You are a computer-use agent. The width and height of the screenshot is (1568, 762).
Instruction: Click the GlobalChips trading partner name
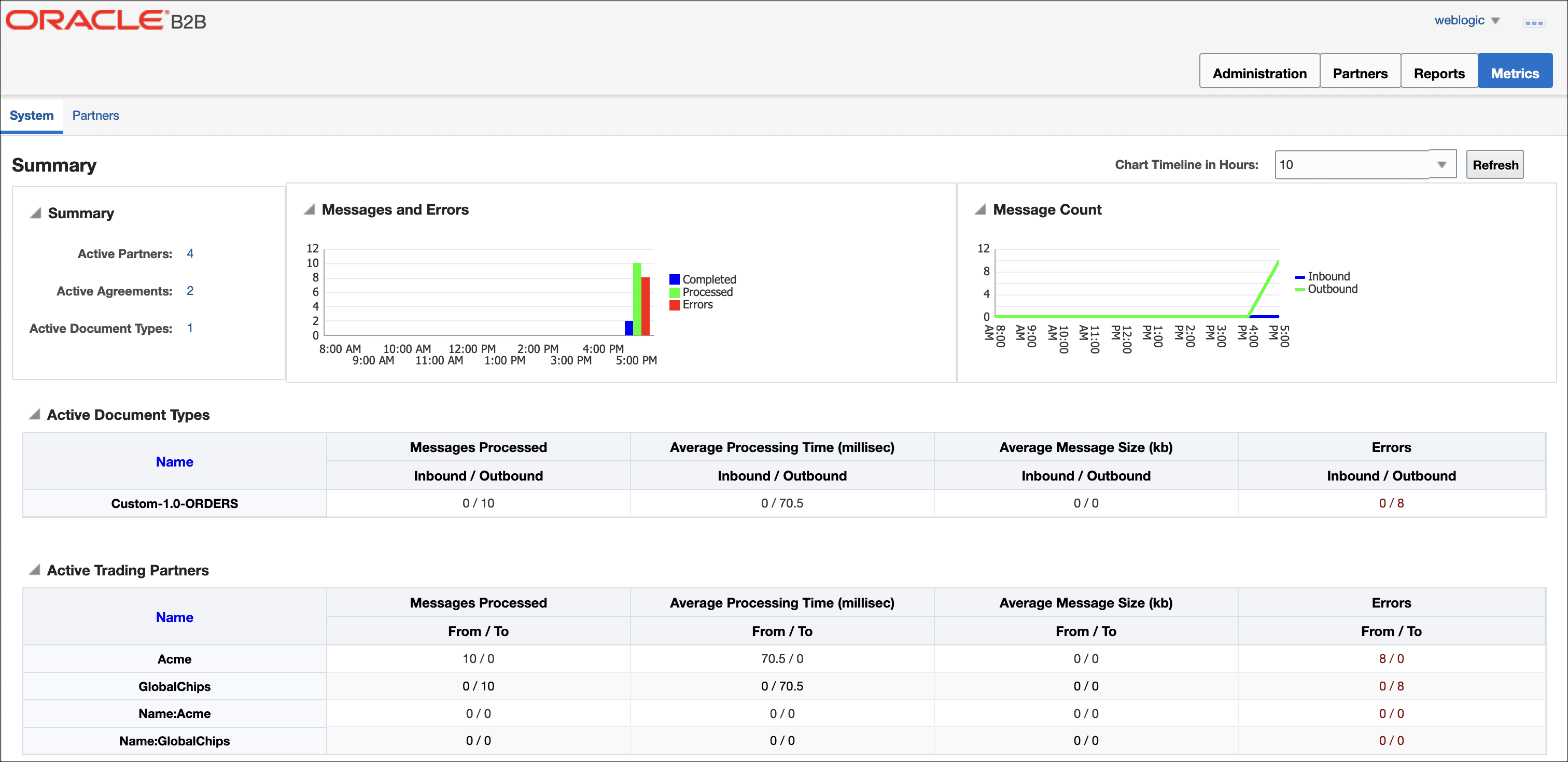click(x=175, y=686)
